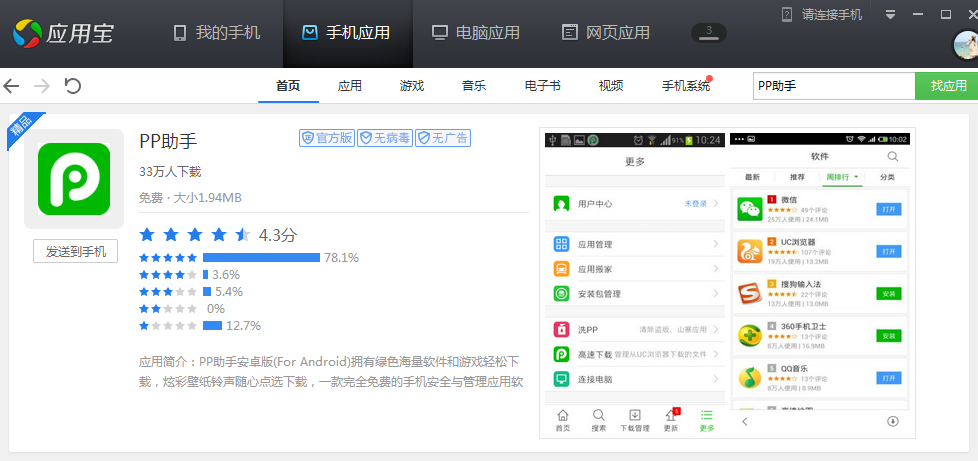
Task: Click the 4.3分 rating score
Action: 278,235
